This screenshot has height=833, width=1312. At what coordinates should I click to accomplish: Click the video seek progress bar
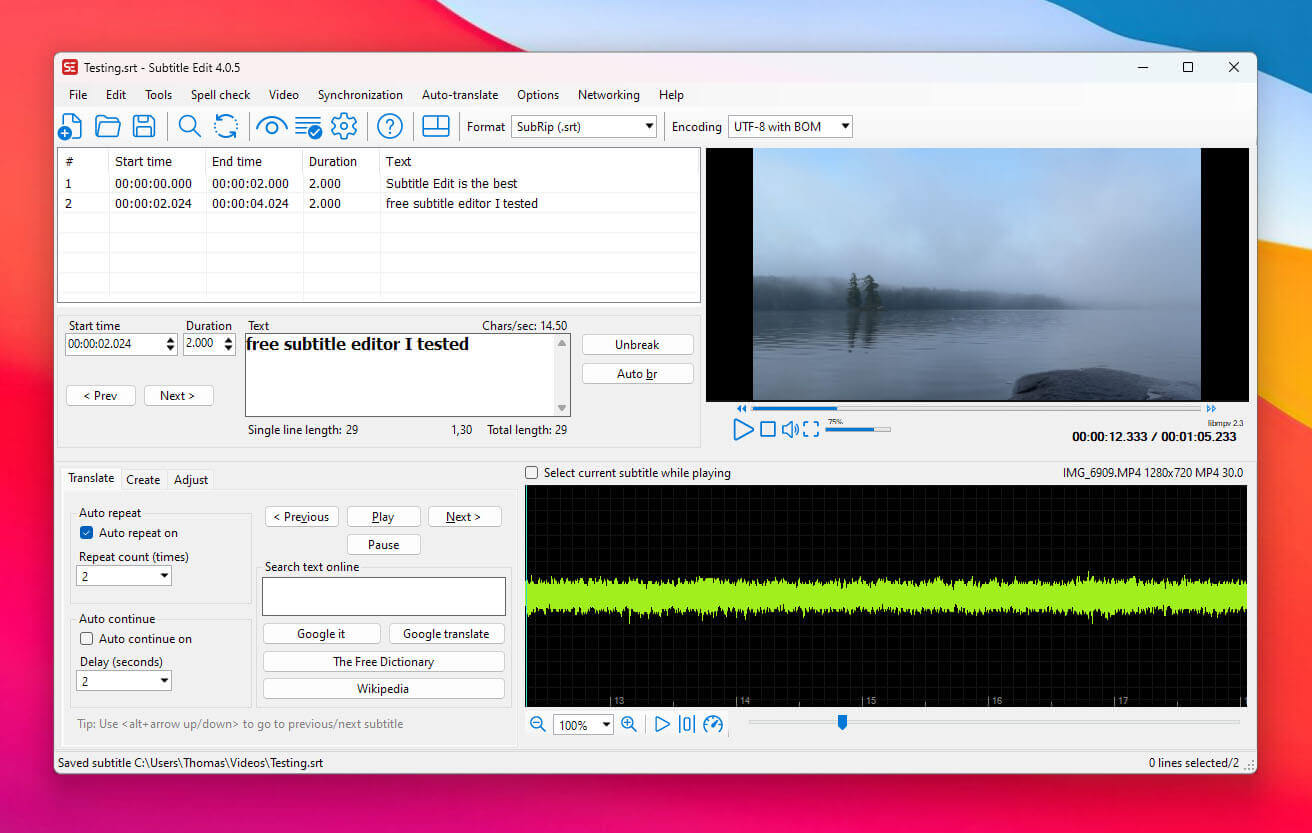[x=976, y=408]
